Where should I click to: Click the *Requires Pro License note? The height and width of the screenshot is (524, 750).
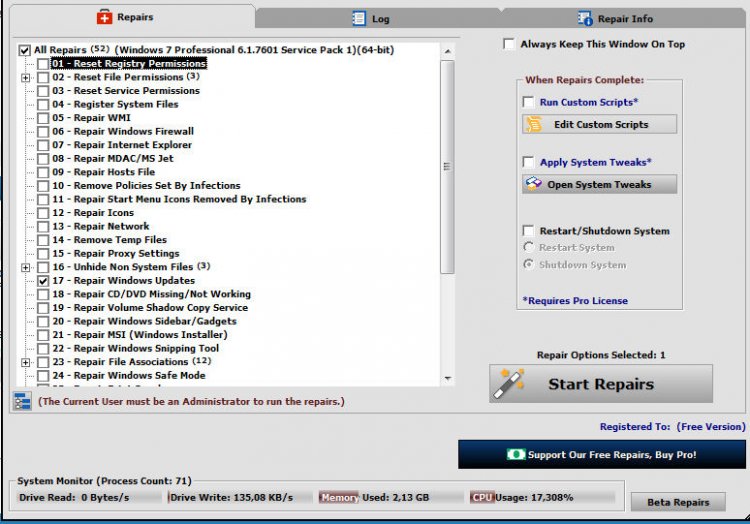[x=575, y=301]
